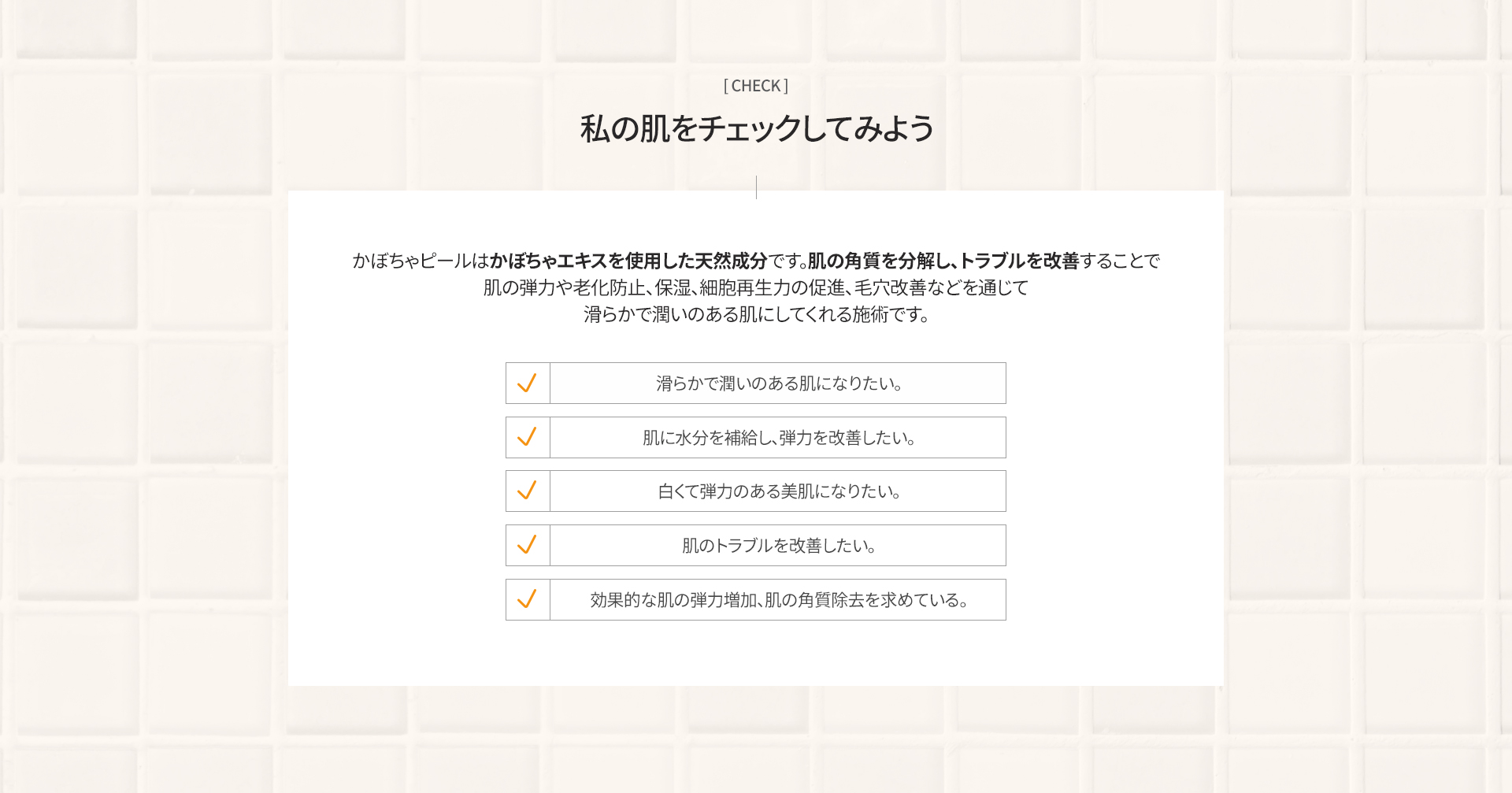
Task: Click the することで text at the first line end
Action: click(x=1120, y=261)
